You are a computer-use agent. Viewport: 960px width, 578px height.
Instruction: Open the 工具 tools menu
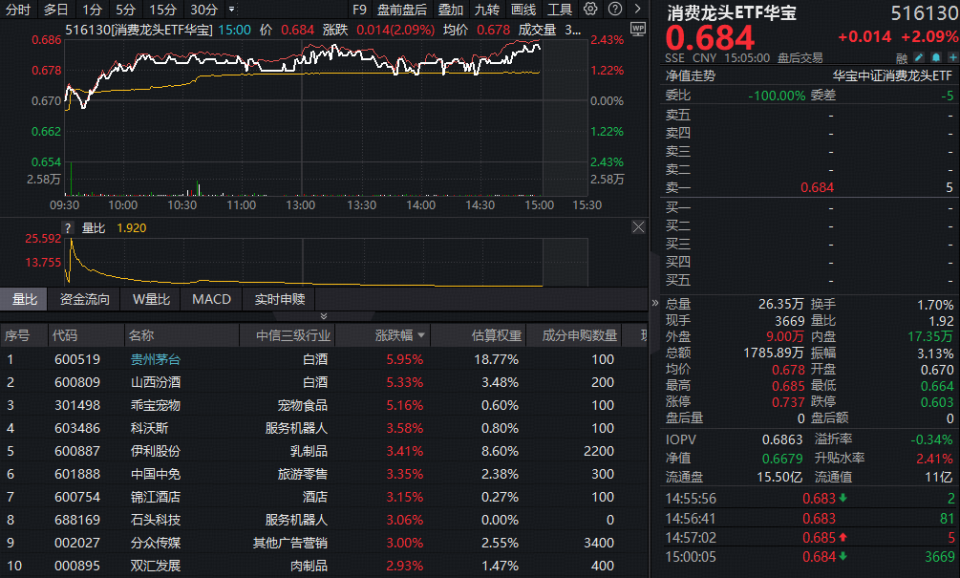560,9
